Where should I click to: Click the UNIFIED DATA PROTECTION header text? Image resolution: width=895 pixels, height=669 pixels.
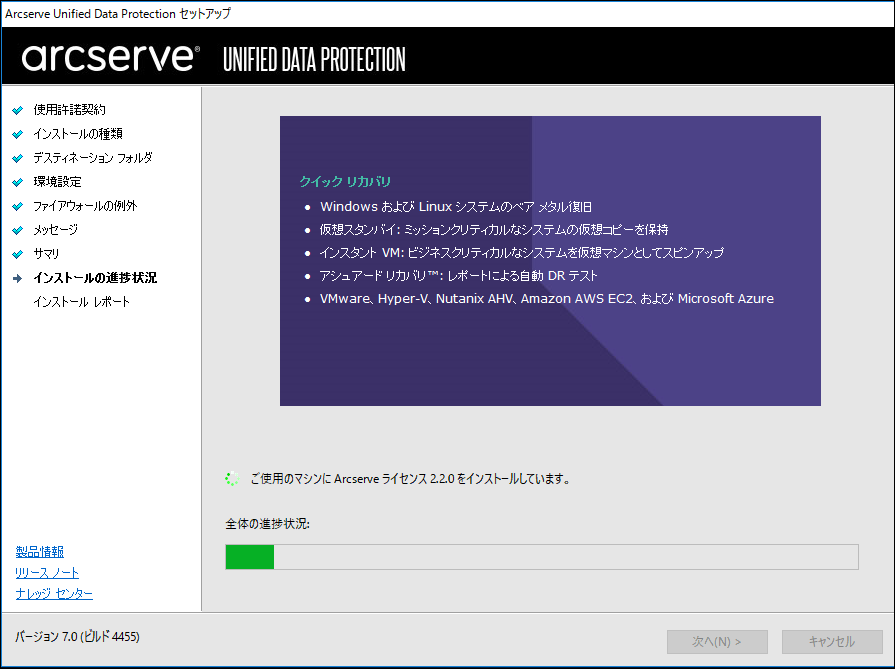click(x=314, y=59)
